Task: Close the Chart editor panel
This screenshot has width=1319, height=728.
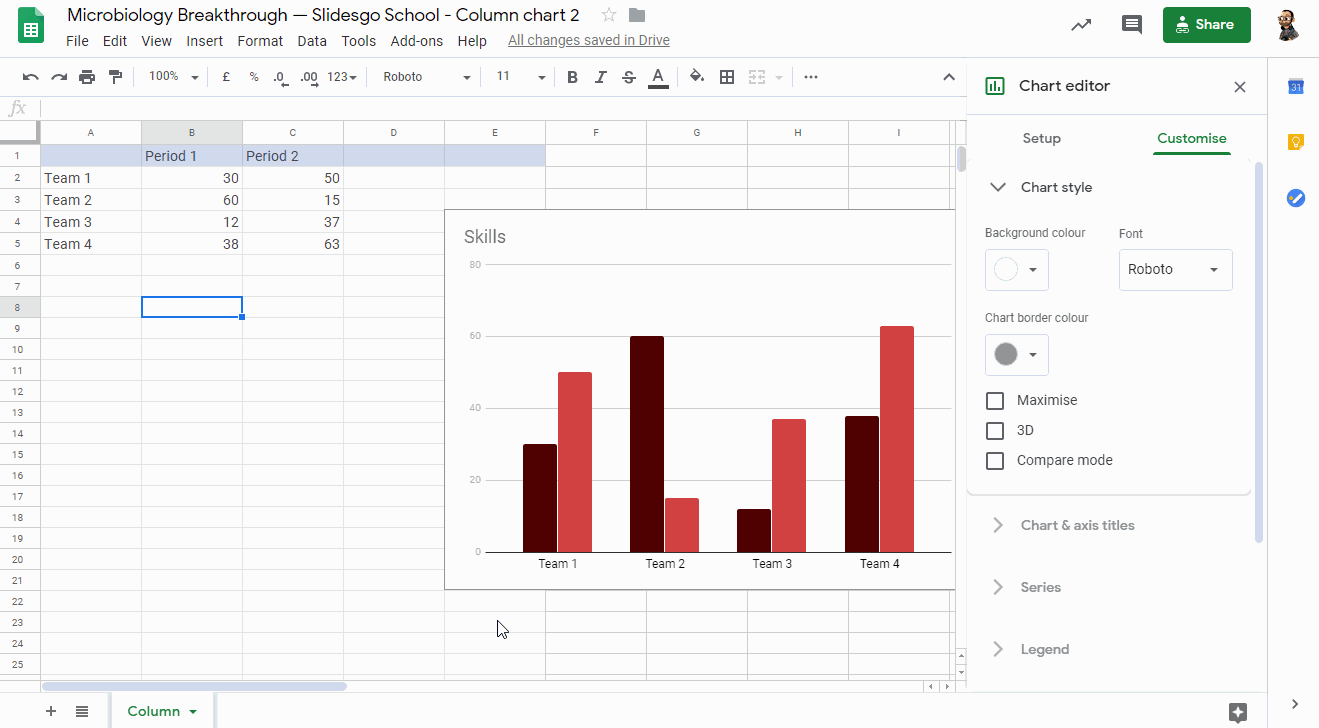Action: 1240,87
